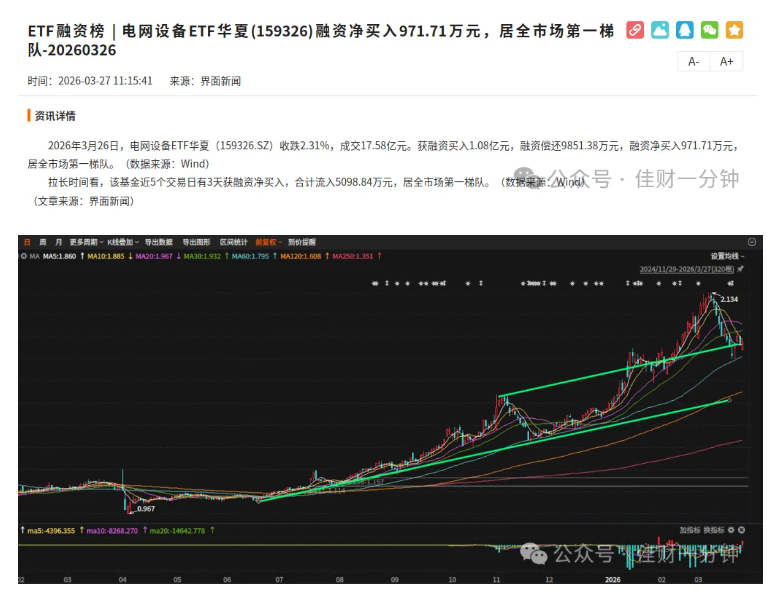The width and height of the screenshot is (767, 590).
Task: Switch chart to daily period 日
Action: (x=27, y=242)
